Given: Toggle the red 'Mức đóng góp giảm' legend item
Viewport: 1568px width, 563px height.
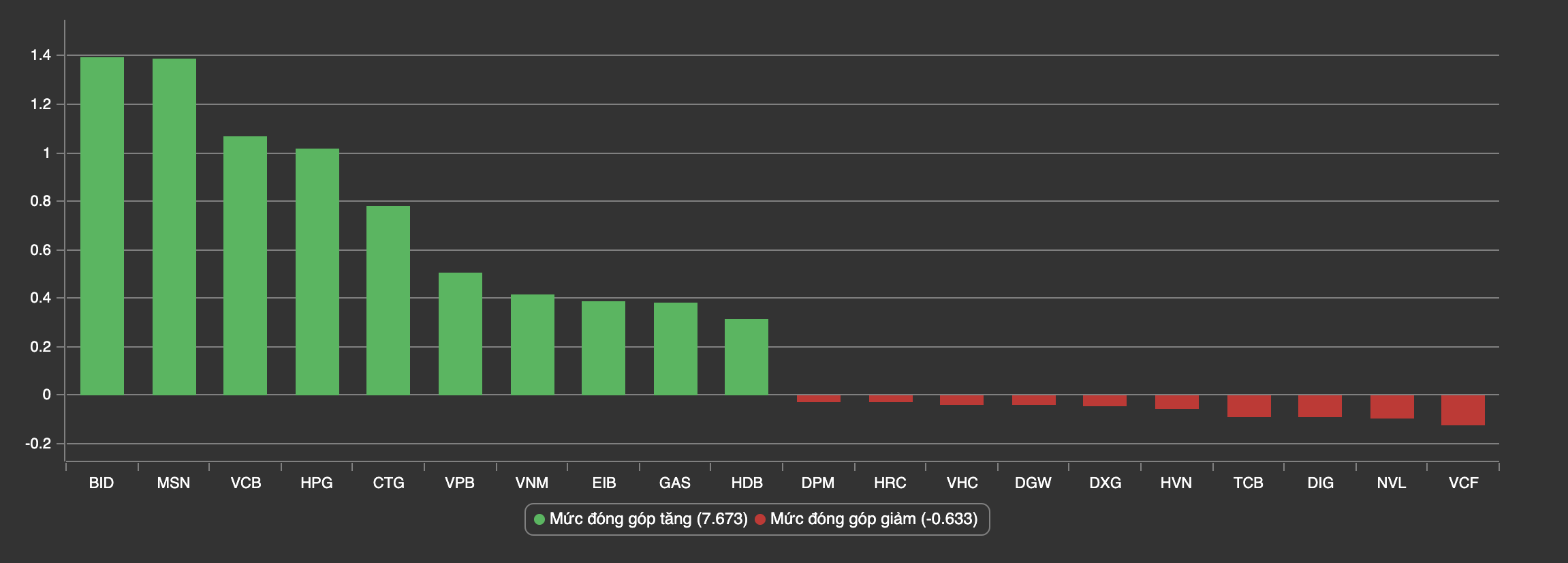Looking at the screenshot, I should [x=866, y=519].
